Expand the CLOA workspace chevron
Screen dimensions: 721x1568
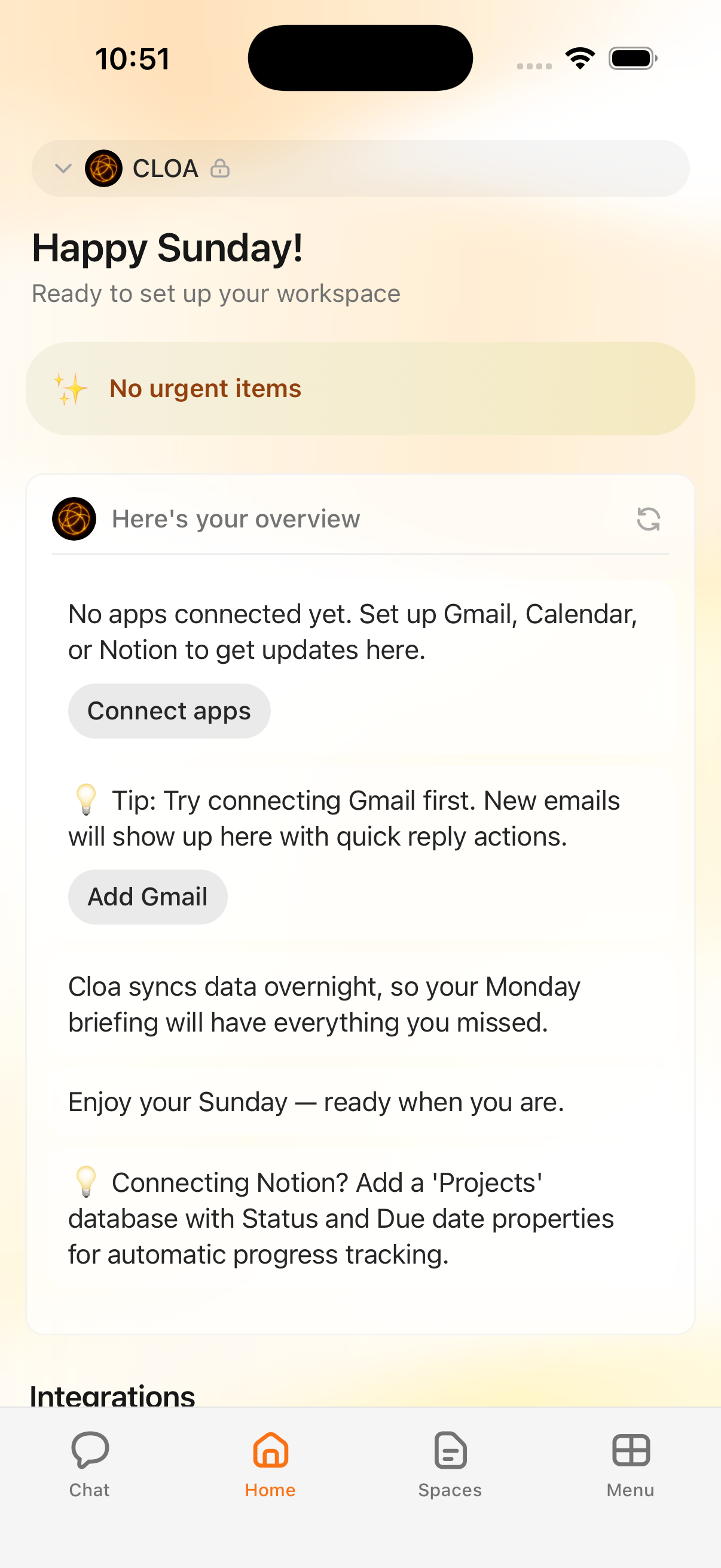(63, 169)
